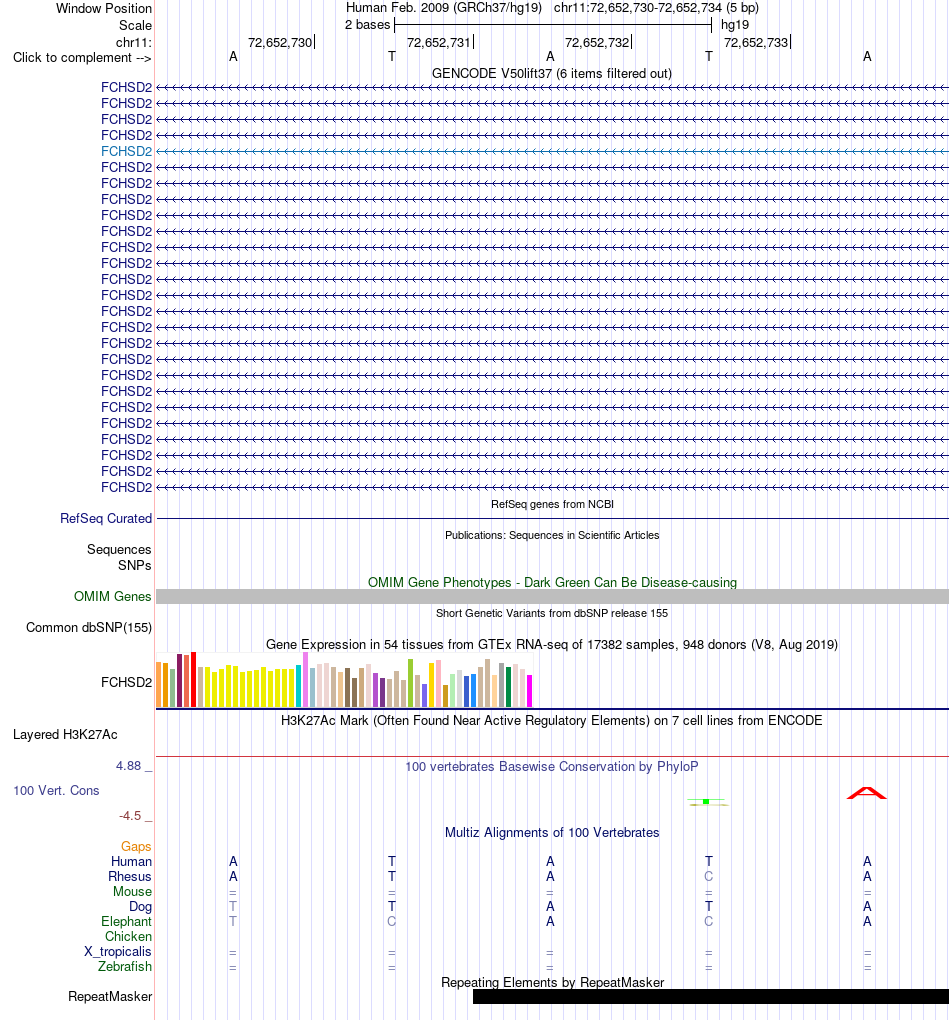Click 'RefSeq genes from NCBI' title

click(x=552, y=504)
